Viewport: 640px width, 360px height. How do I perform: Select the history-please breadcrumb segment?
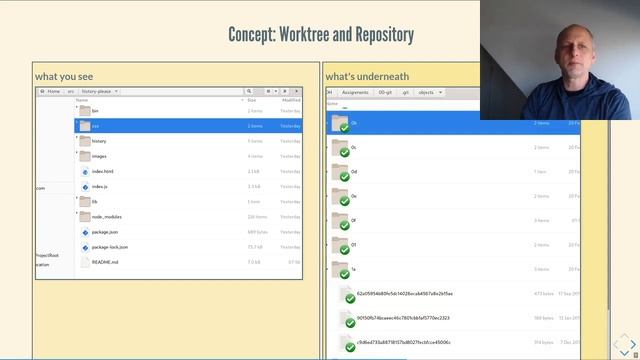(x=96, y=91)
